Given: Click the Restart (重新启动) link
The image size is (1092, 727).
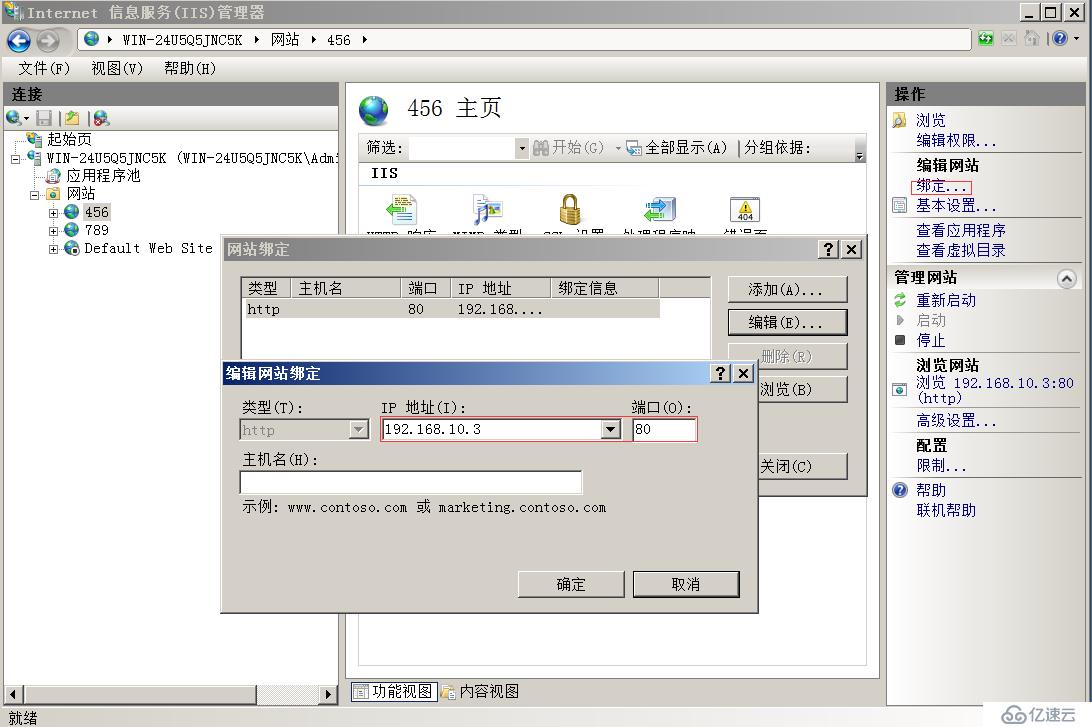Looking at the screenshot, I should point(946,300).
